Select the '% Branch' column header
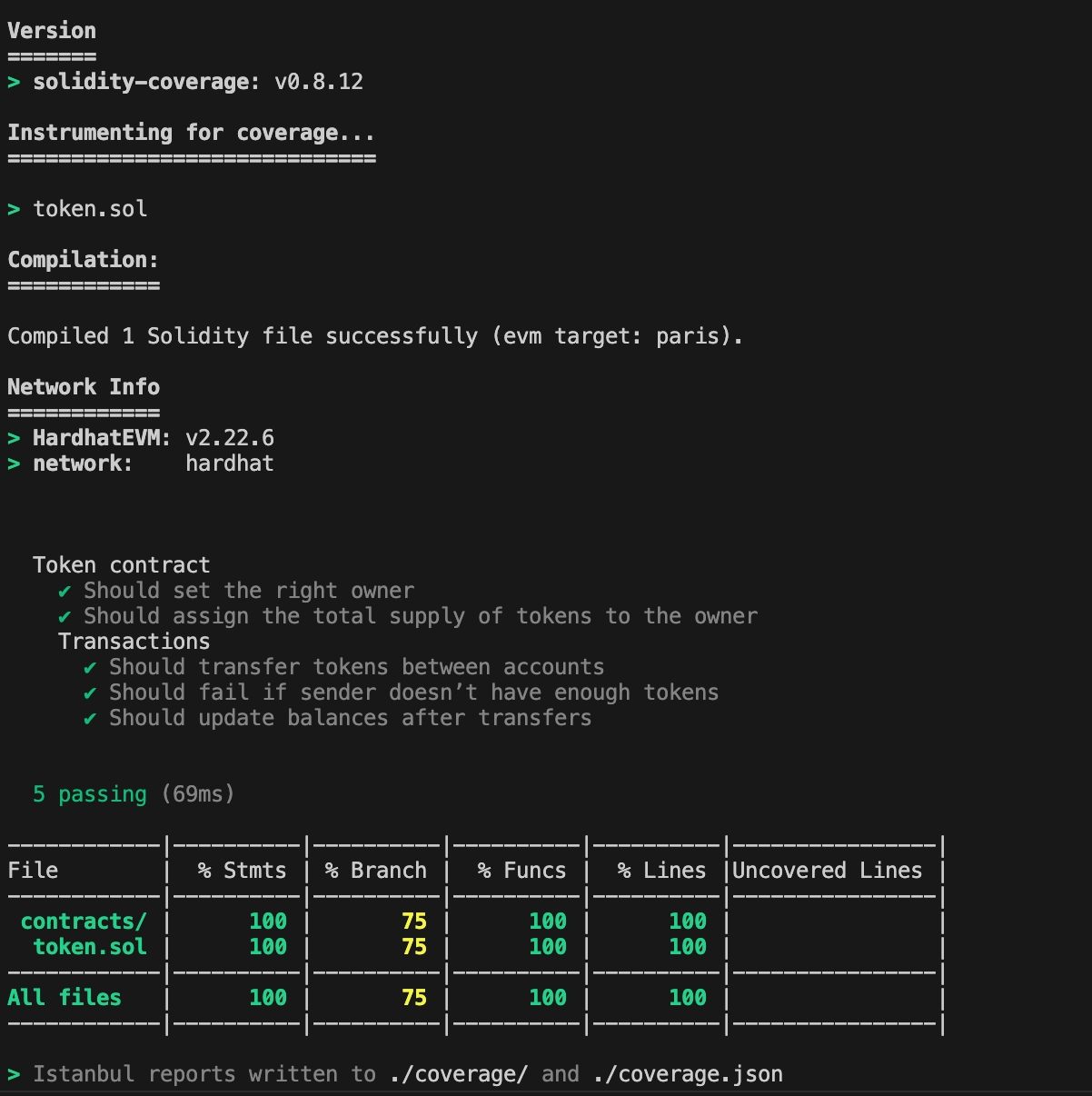 pyautogui.click(x=375, y=871)
